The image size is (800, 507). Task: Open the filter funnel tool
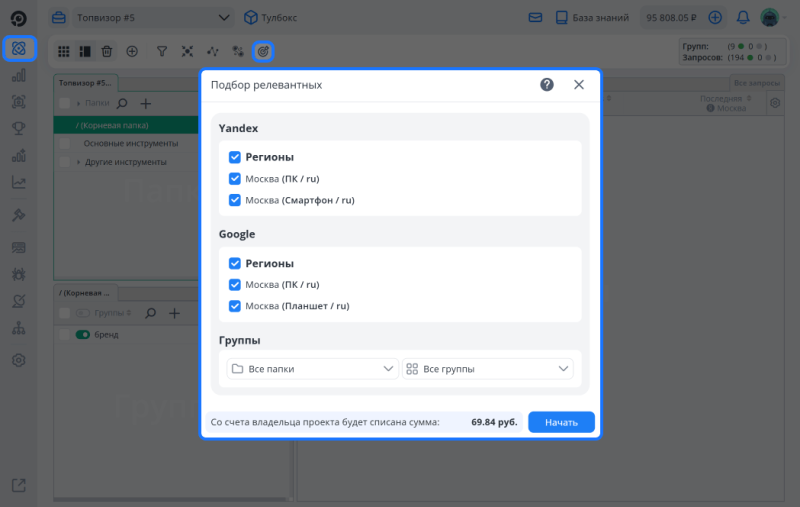tap(162, 52)
